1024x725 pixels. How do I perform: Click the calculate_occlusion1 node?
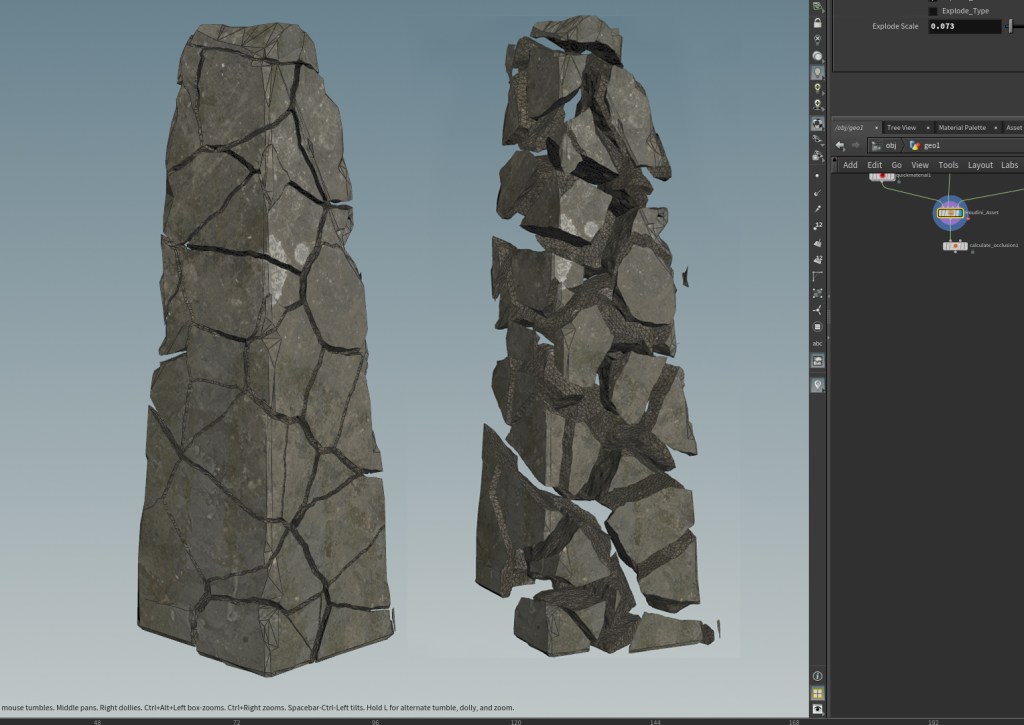click(x=955, y=245)
